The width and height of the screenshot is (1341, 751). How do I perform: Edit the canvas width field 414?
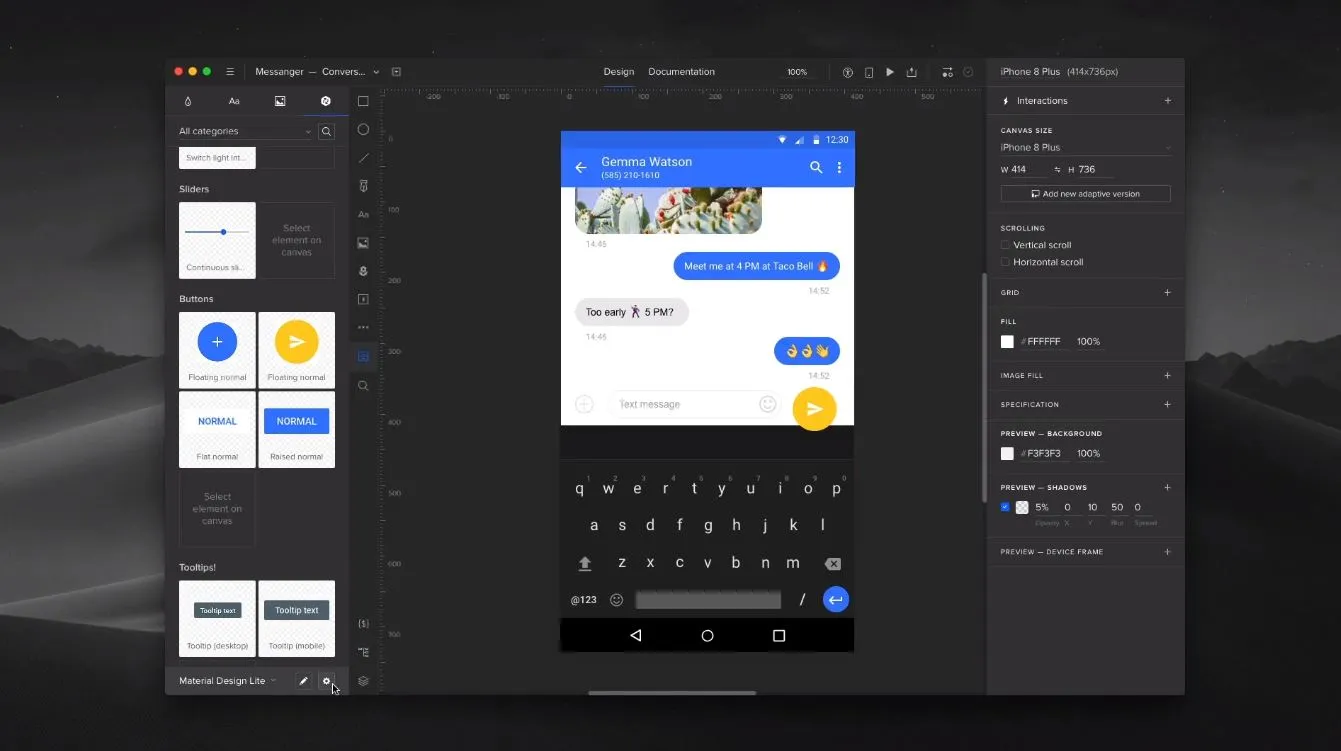point(1027,170)
